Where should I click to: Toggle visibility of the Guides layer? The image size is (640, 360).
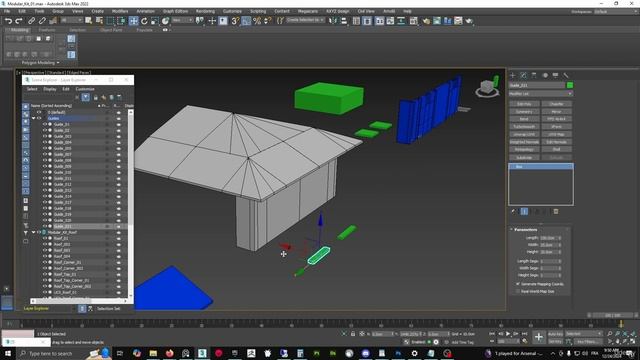click(39, 118)
